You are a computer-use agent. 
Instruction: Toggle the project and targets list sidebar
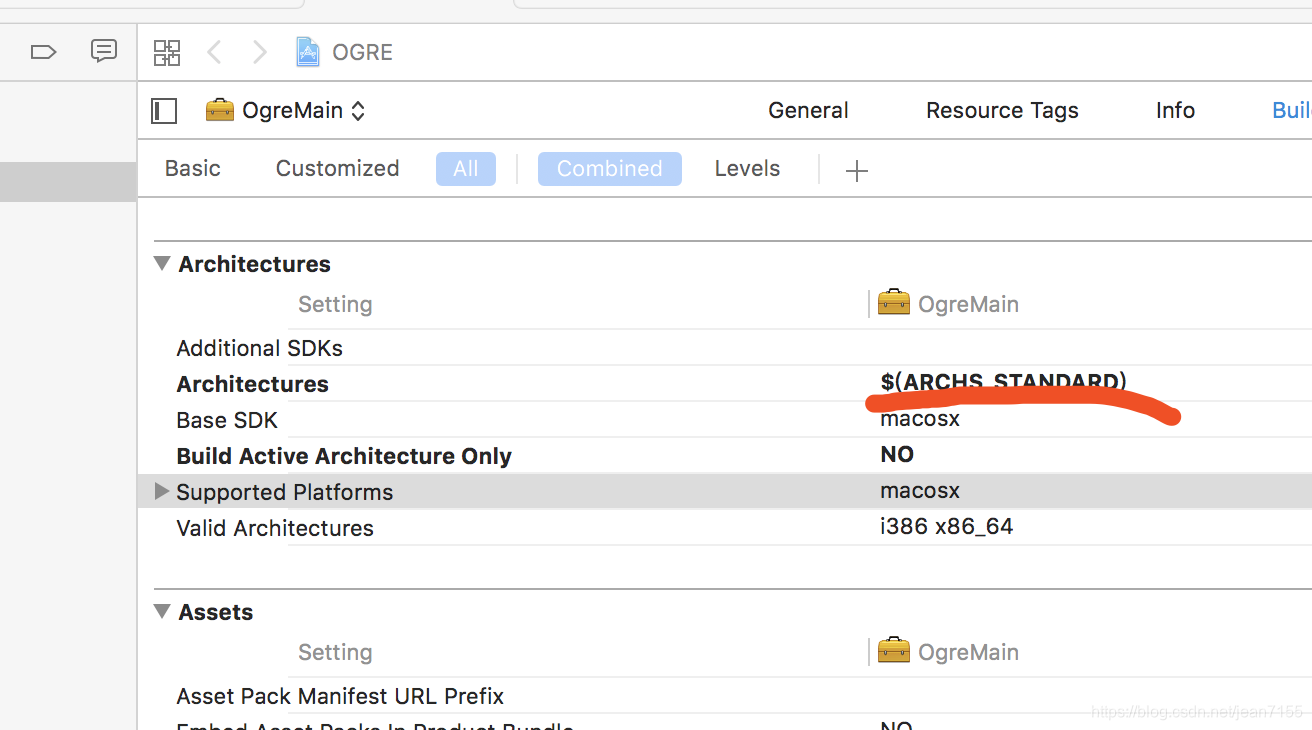164,111
